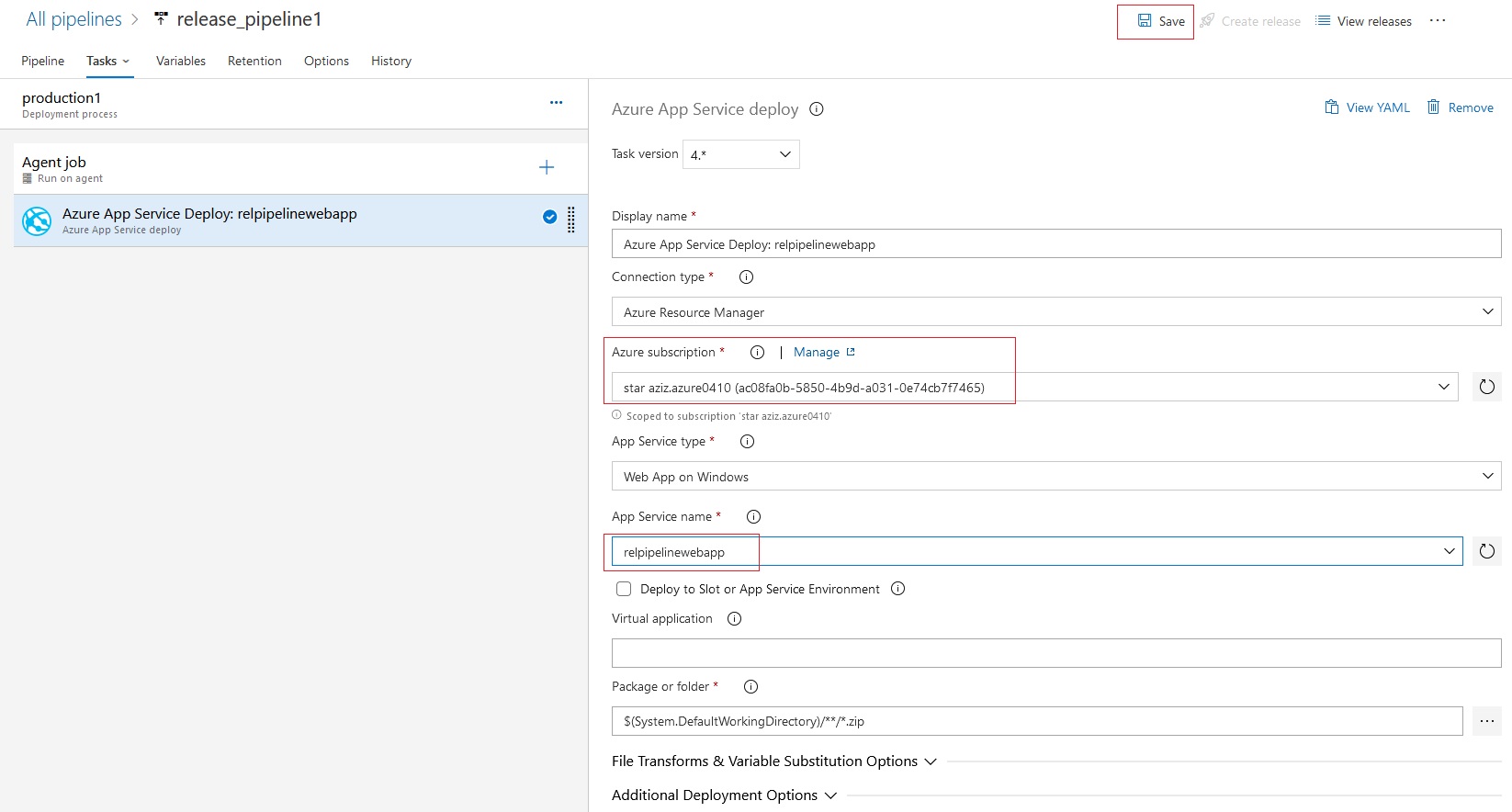Open the Connection type dropdown

point(1056,312)
